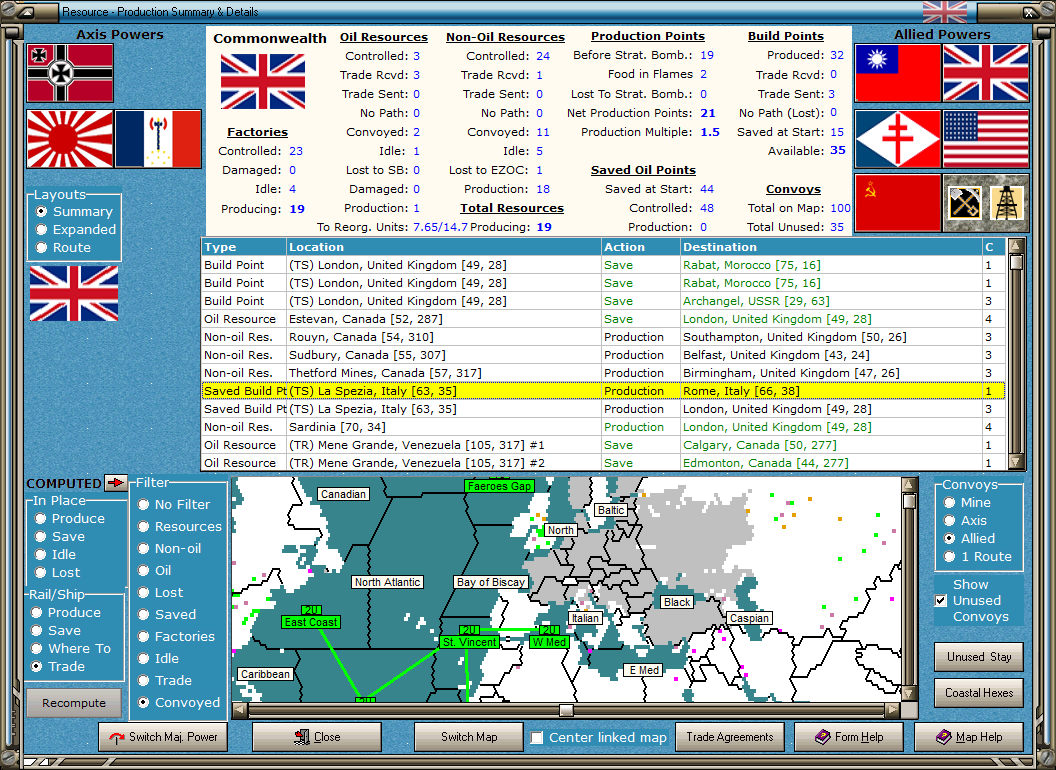The height and width of the screenshot is (770, 1056).
Task: Click the red arrow beside COMPUTED
Action: (116, 483)
